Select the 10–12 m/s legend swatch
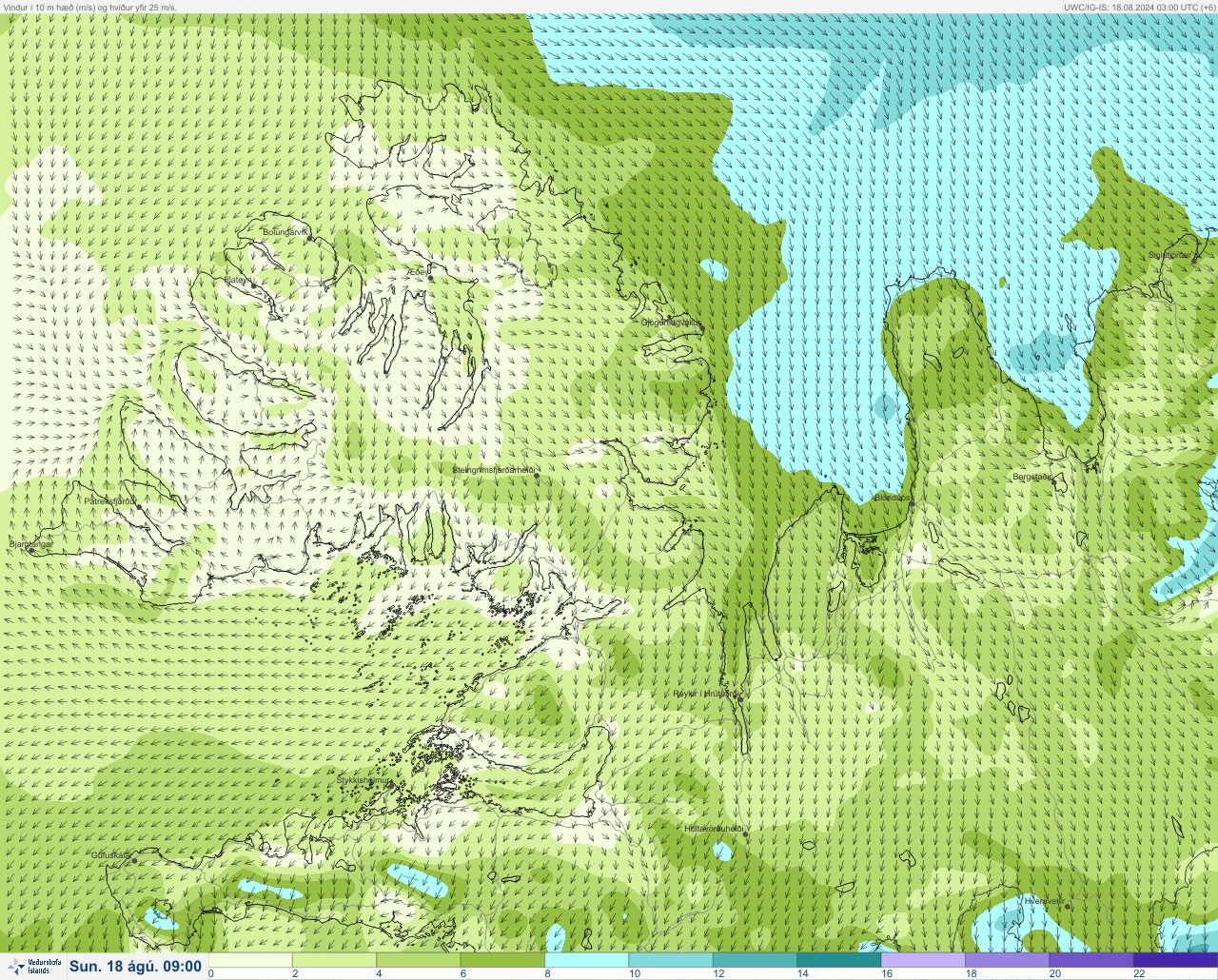1218x980 pixels. [671, 960]
